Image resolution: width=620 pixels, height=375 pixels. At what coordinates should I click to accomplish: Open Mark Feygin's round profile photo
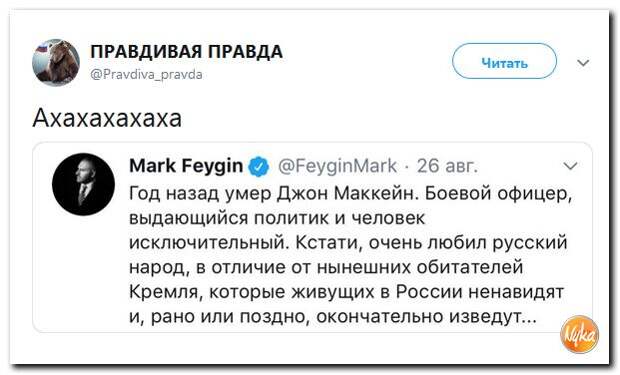(83, 184)
